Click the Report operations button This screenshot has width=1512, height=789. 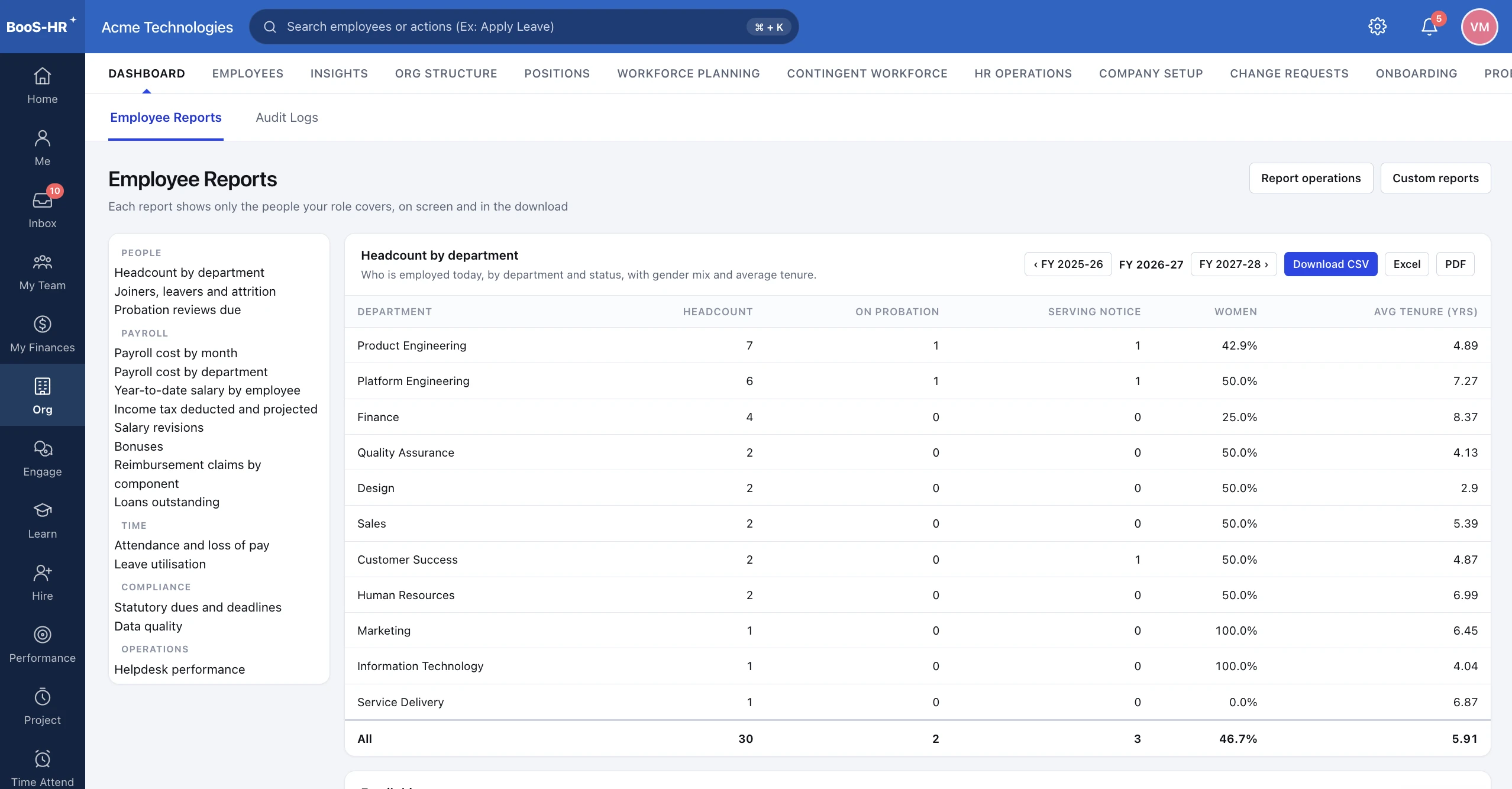click(1311, 178)
